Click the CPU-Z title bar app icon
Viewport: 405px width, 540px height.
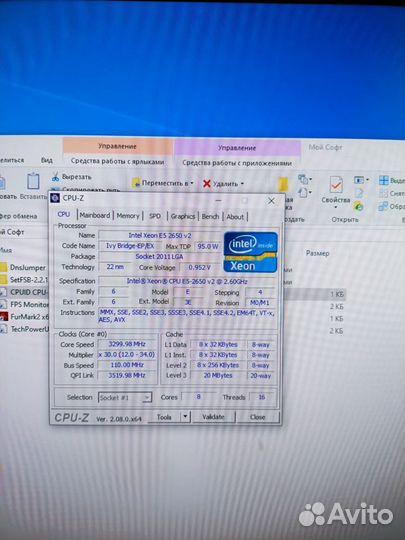(x=55, y=198)
